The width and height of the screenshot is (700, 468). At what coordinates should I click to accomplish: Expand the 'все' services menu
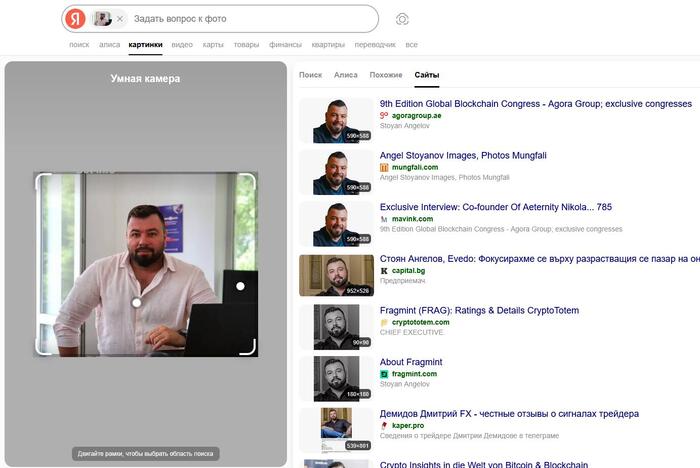click(x=411, y=45)
